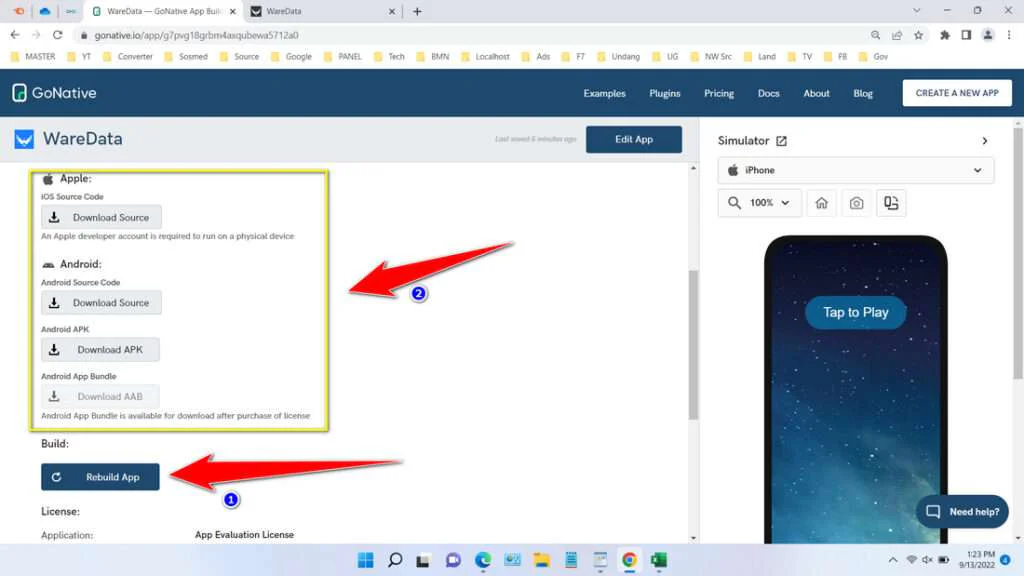Click the WareData app icon
1024x576 pixels.
click(x=25, y=138)
